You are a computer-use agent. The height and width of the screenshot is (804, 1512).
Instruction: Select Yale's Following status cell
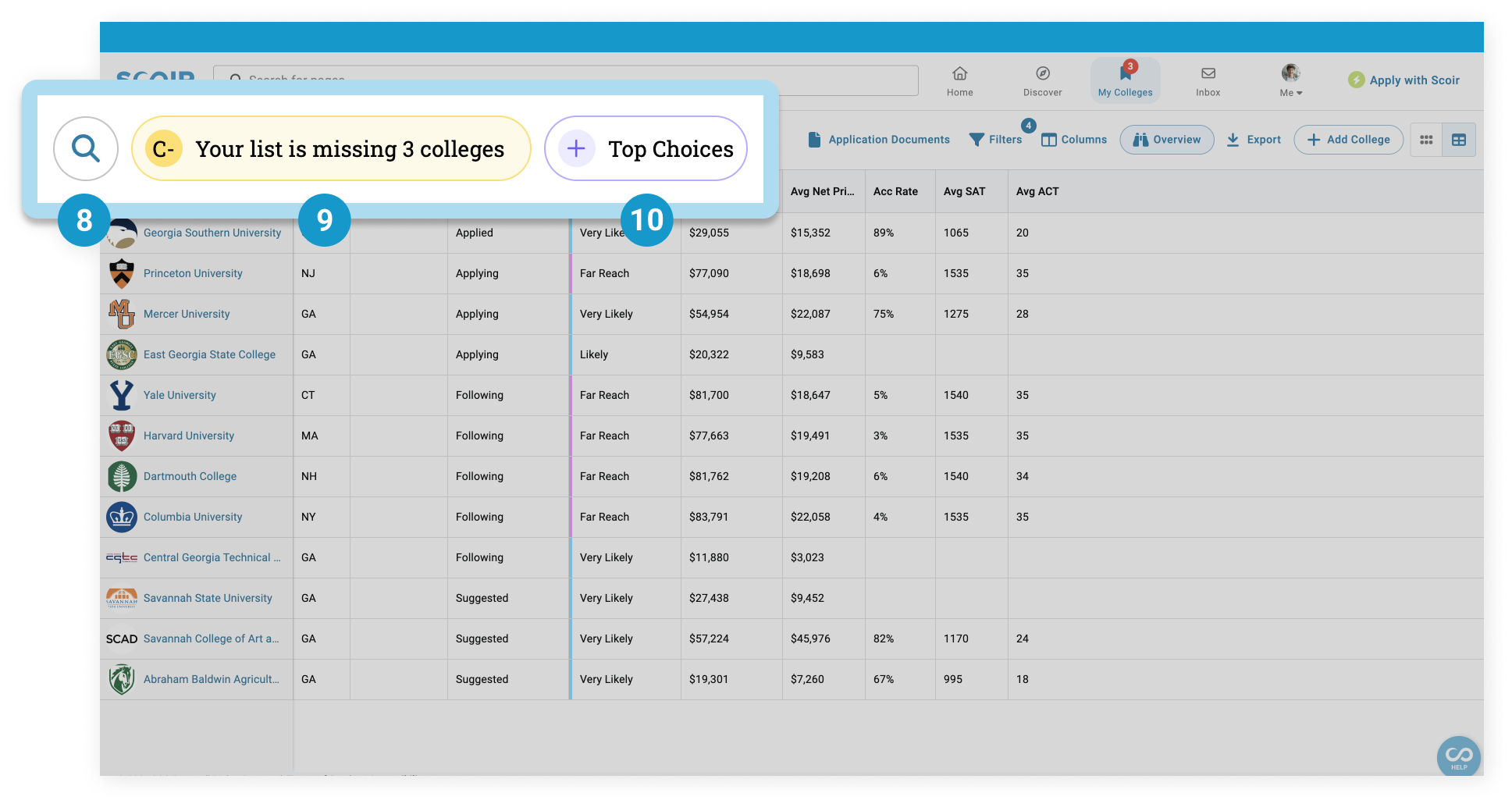(508, 395)
